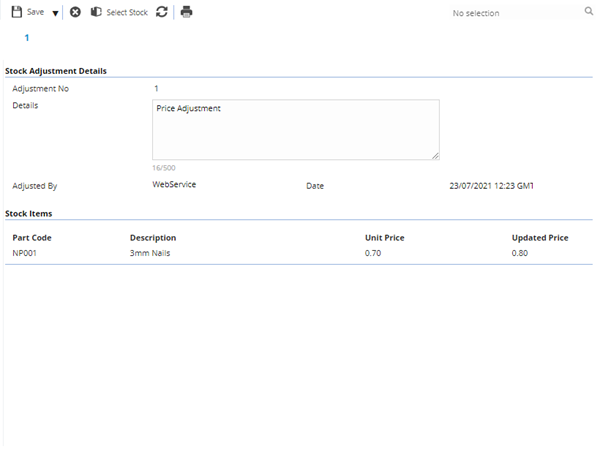Screen dimensions: 600x449
Task: Click the refresh arrows icon
Action: pos(162,12)
